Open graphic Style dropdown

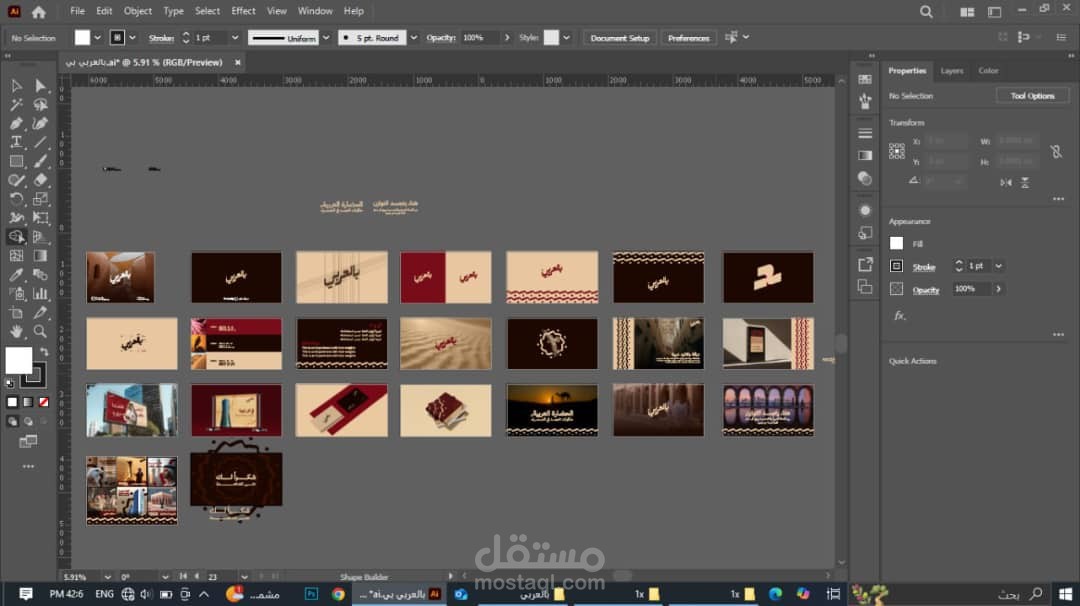point(566,38)
